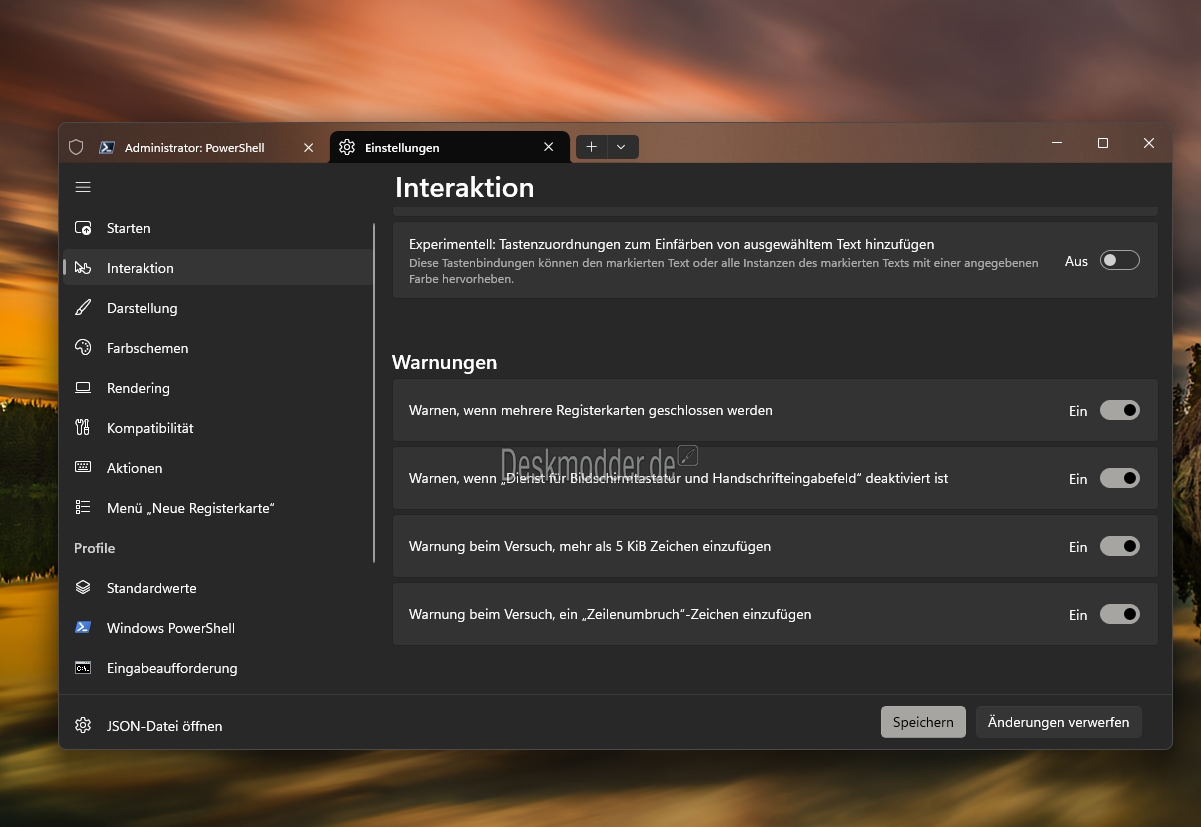The width and height of the screenshot is (1201, 827).
Task: Click the Aktionen keyboard icon
Action: [x=84, y=468]
